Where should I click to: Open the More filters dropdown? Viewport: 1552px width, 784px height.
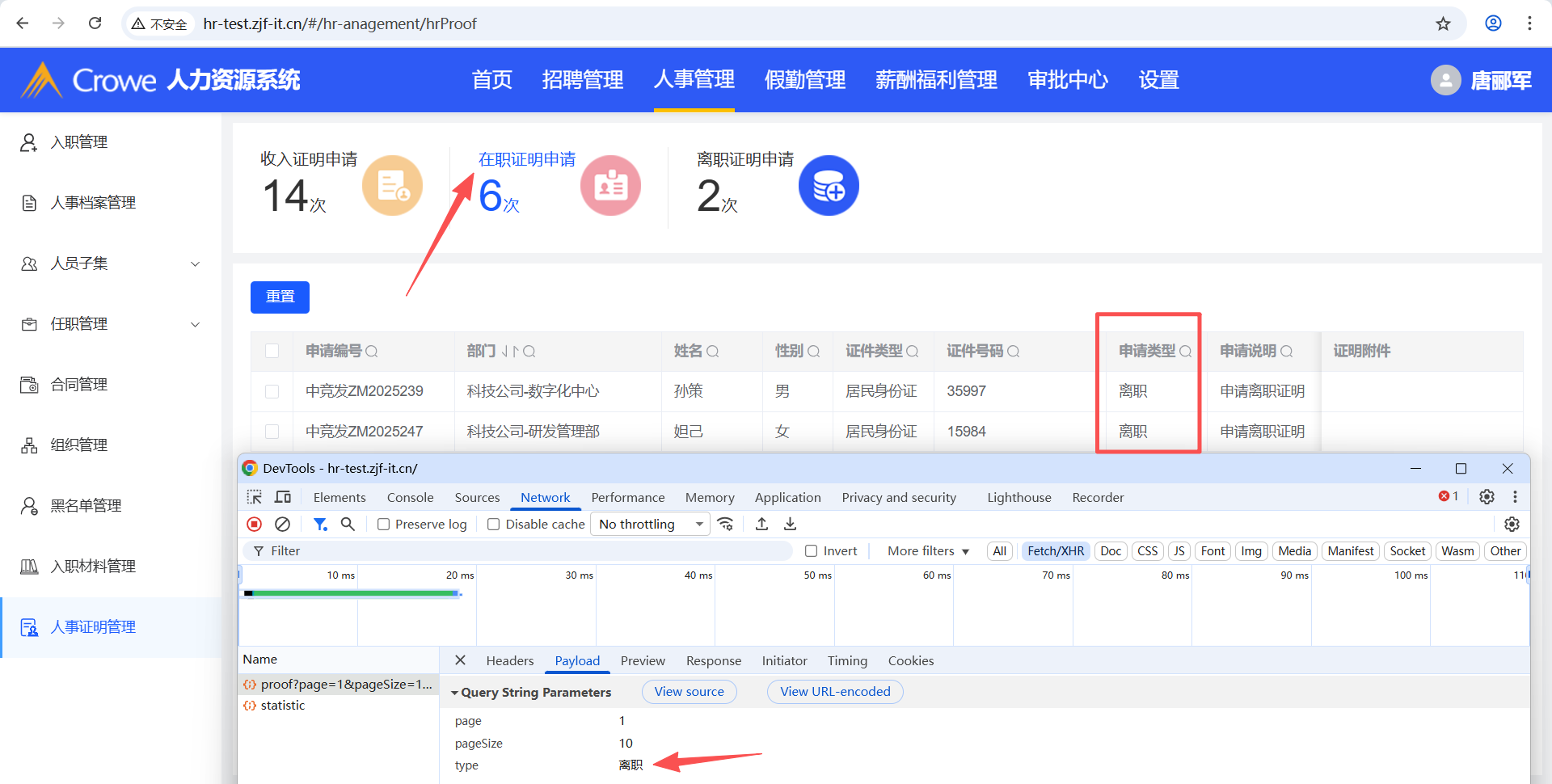click(x=927, y=550)
